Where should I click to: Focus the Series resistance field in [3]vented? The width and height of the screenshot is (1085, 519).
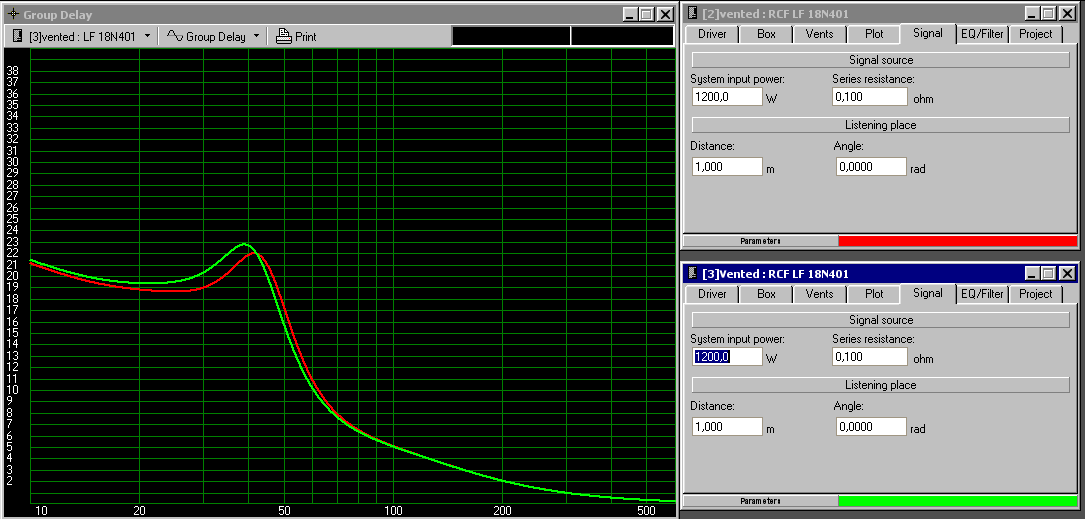click(x=870, y=357)
